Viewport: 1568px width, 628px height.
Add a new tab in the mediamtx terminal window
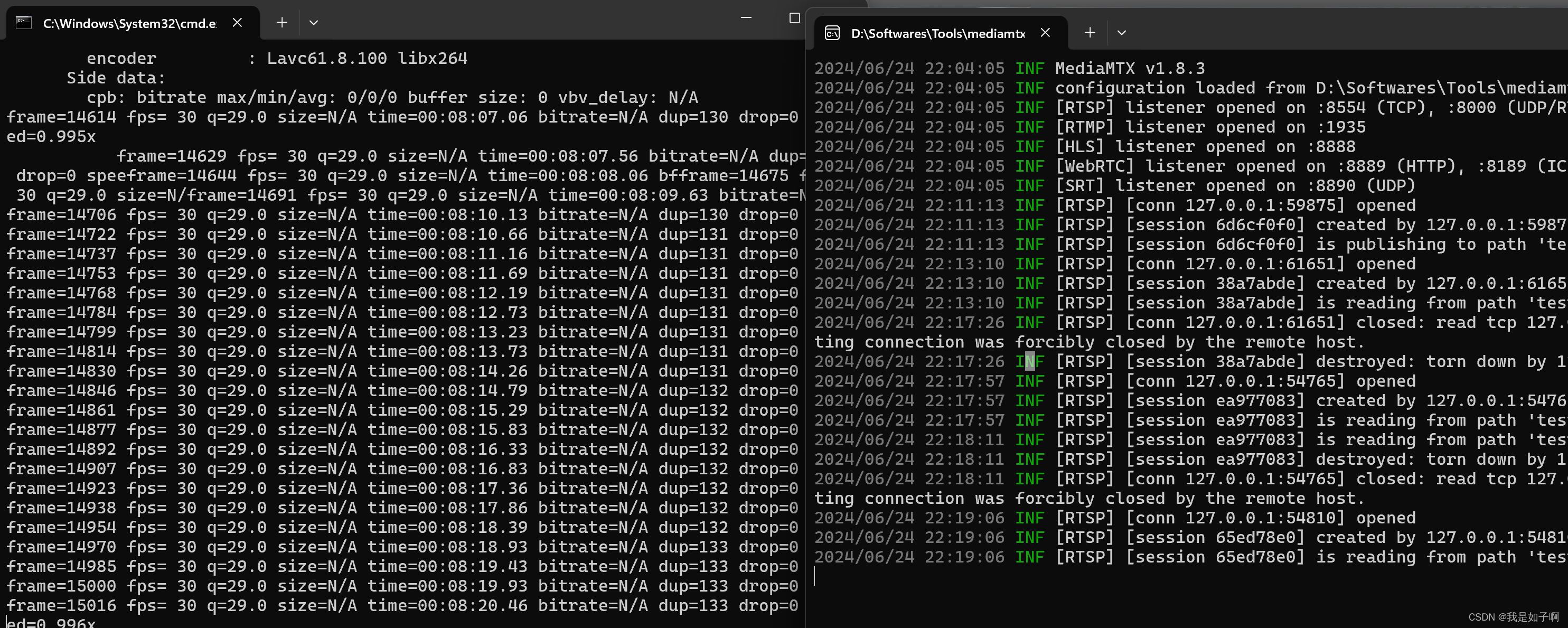1090,32
